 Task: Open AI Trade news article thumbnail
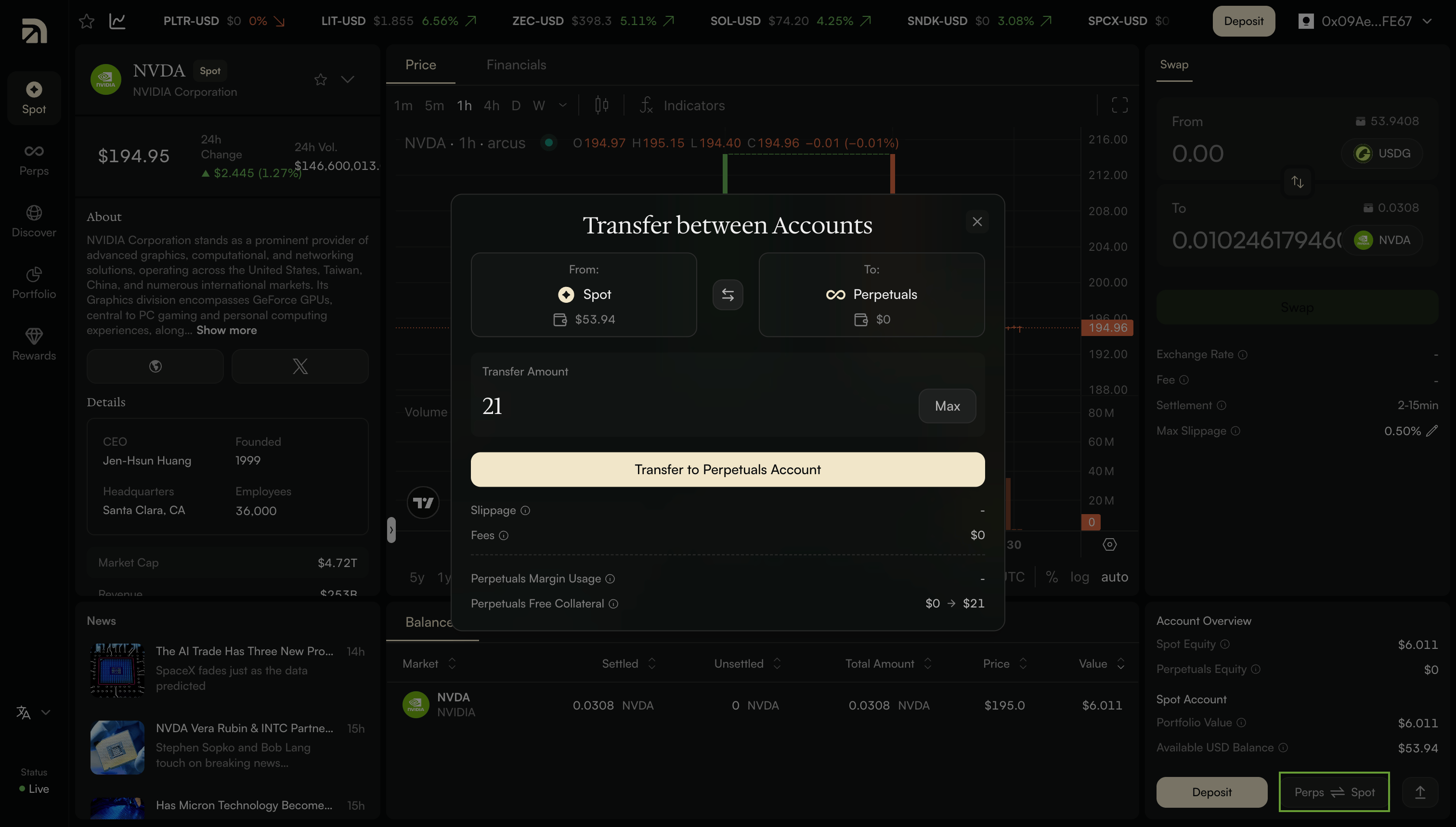(x=117, y=670)
